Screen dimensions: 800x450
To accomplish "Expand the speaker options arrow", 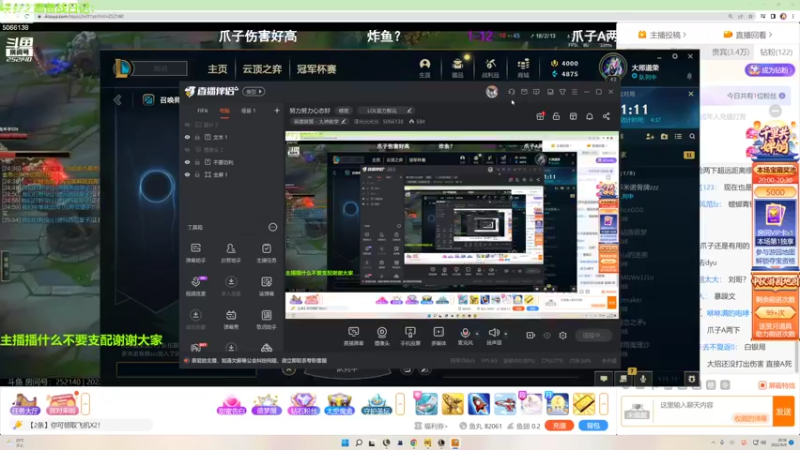I will [506, 334].
